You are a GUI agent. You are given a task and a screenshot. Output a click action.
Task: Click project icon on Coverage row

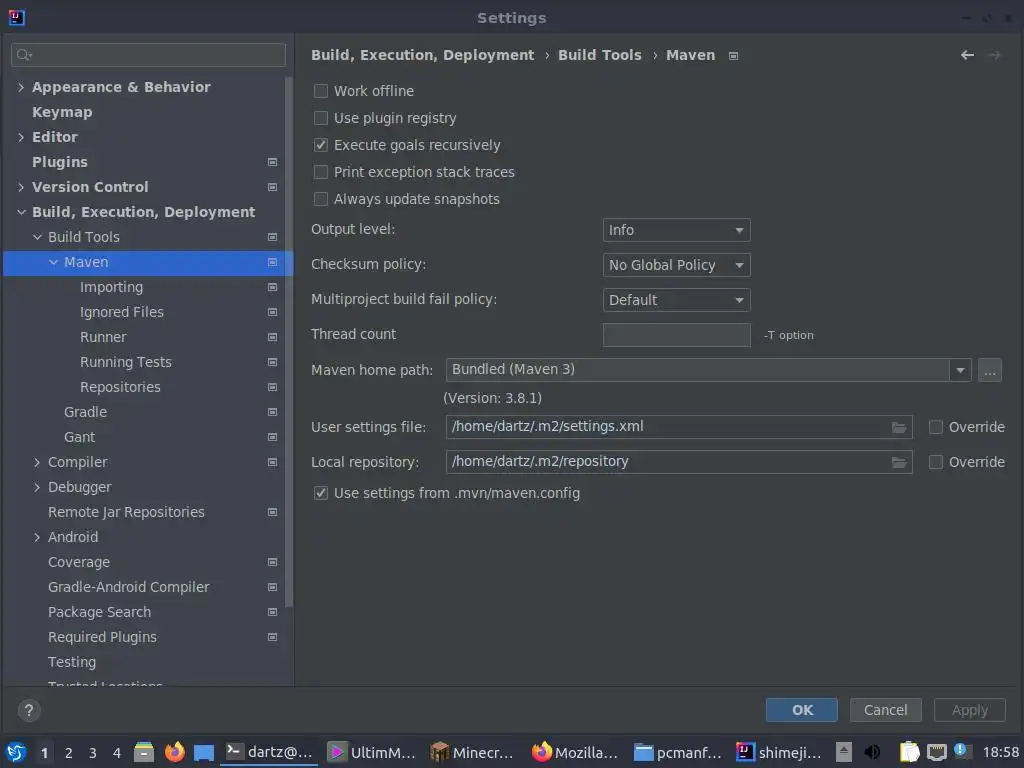click(272, 562)
